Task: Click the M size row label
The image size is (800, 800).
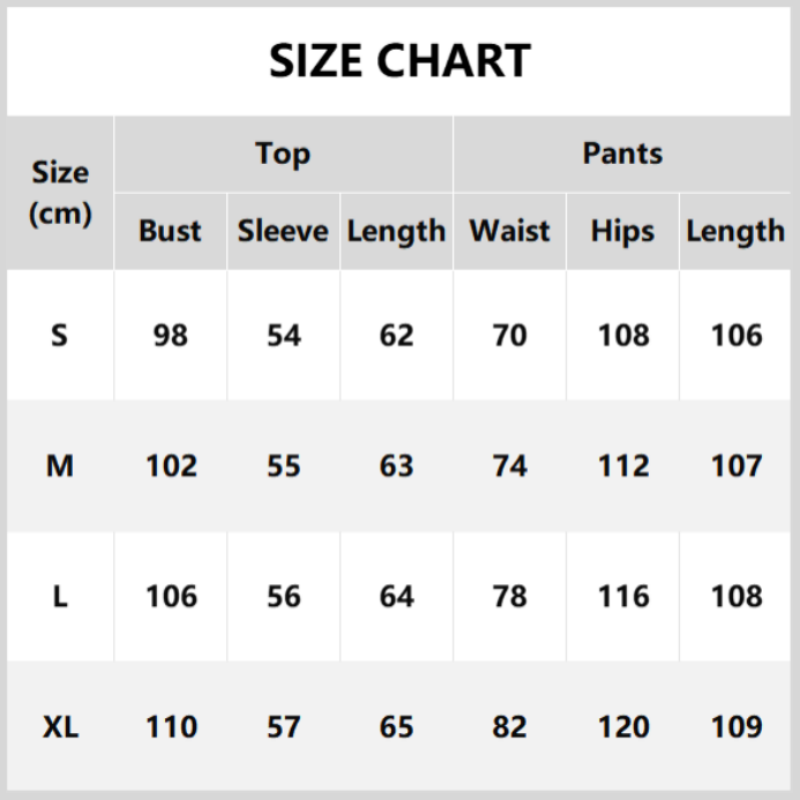Action: click(x=60, y=466)
